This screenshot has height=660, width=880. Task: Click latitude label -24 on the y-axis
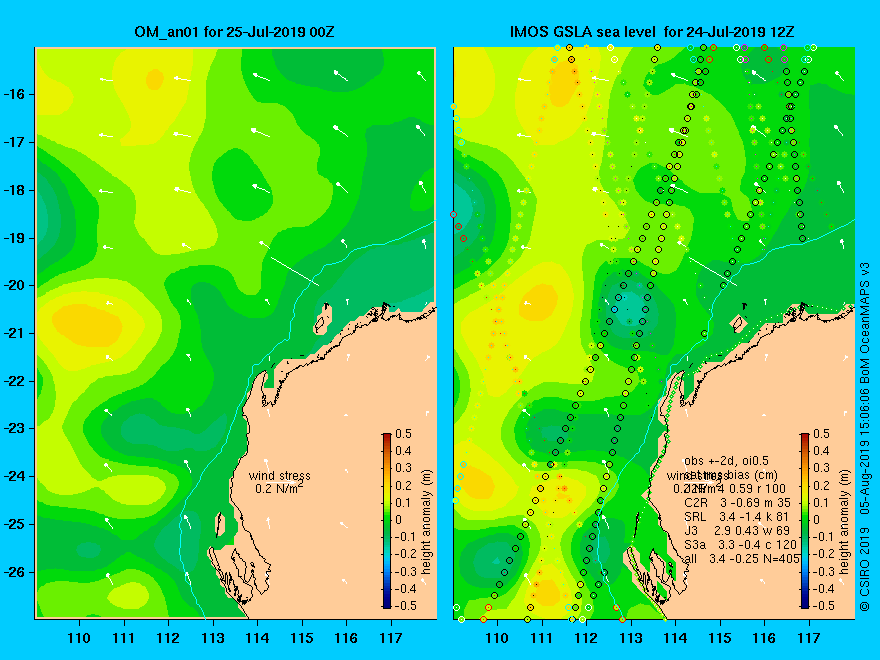pyautogui.click(x=15, y=476)
